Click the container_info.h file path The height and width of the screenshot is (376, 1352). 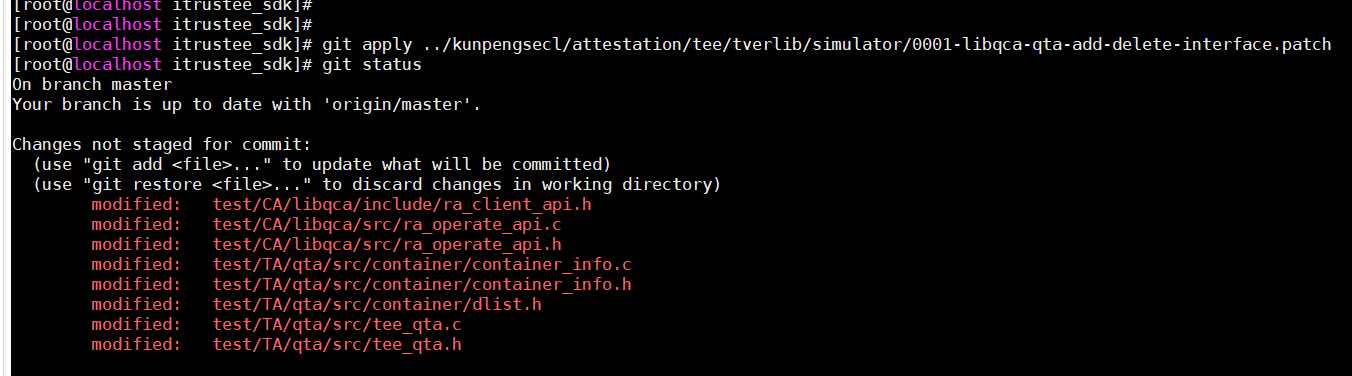click(x=422, y=284)
